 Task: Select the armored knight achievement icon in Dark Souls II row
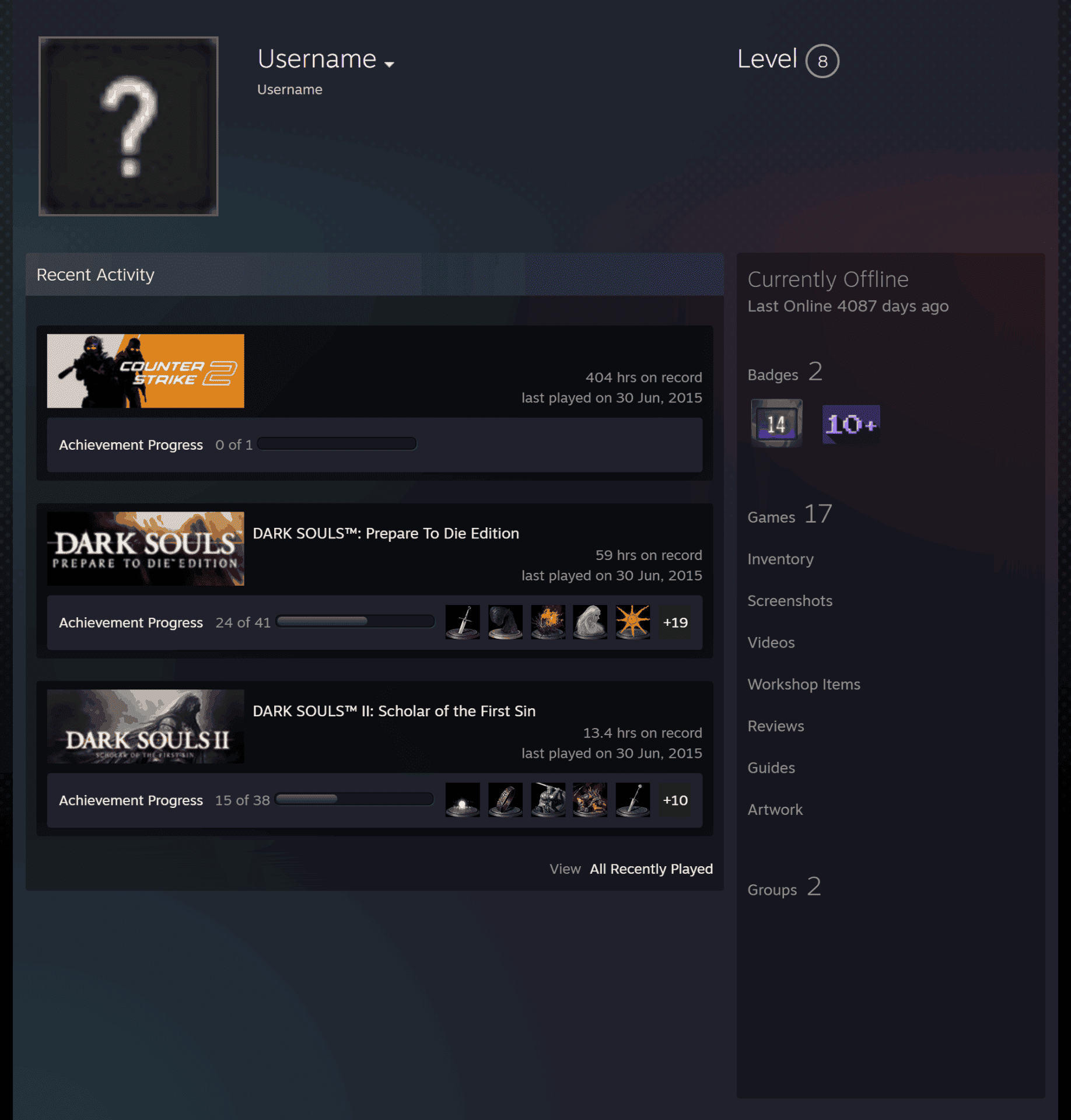(548, 800)
